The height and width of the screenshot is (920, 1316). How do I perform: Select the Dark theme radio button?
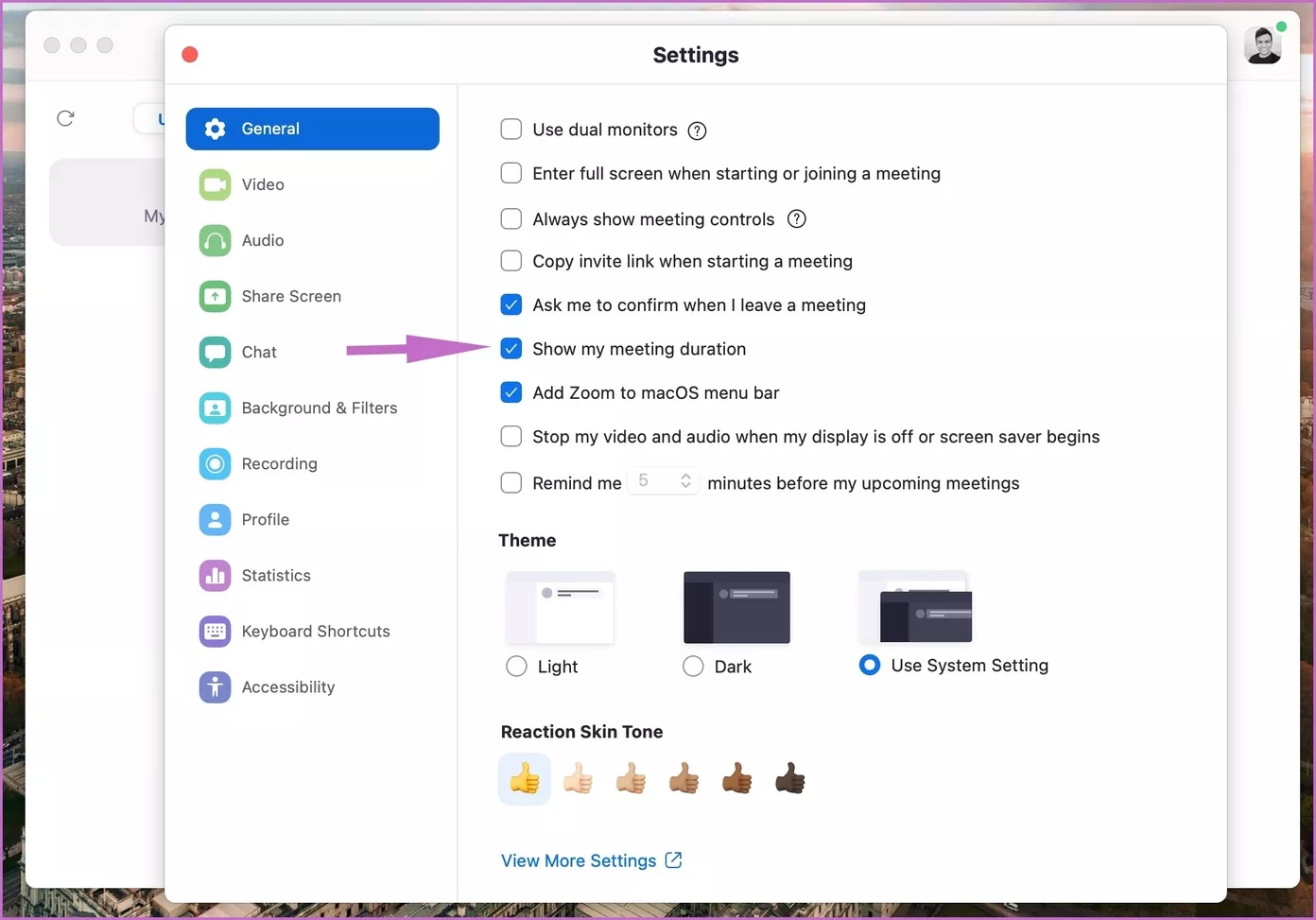(x=693, y=667)
